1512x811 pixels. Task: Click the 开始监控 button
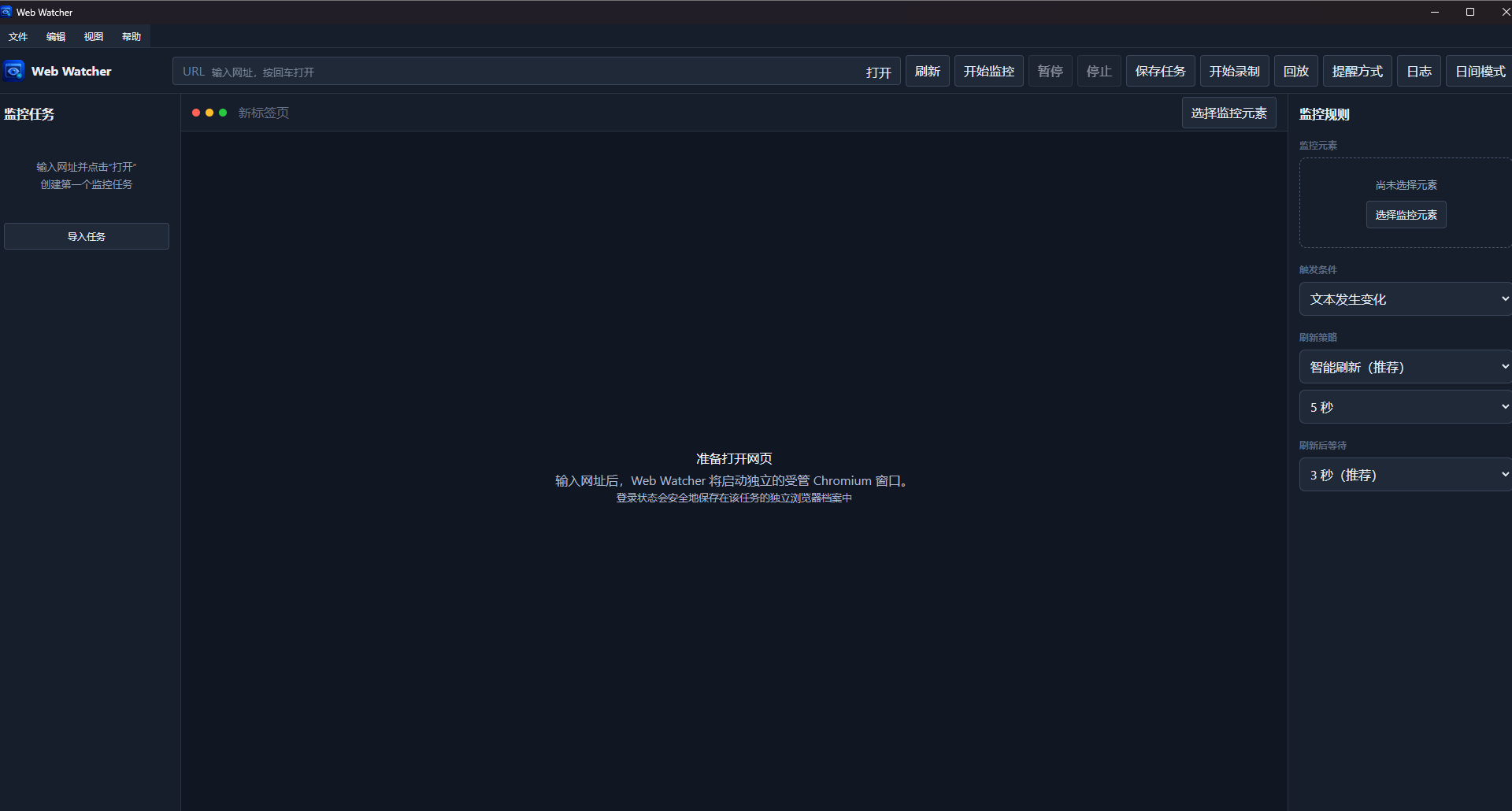pyautogui.click(x=989, y=71)
